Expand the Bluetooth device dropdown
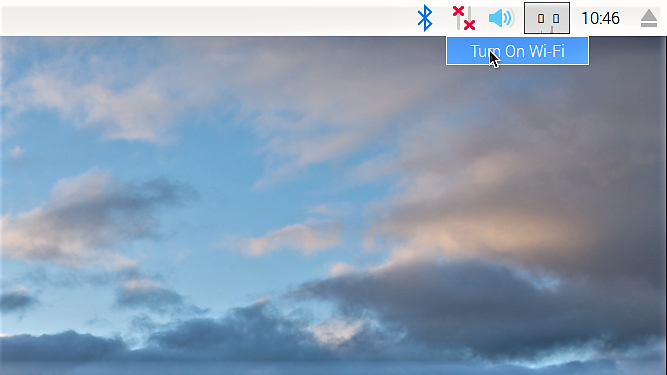Screen dimensions: 667x375 pyautogui.click(x=425, y=18)
